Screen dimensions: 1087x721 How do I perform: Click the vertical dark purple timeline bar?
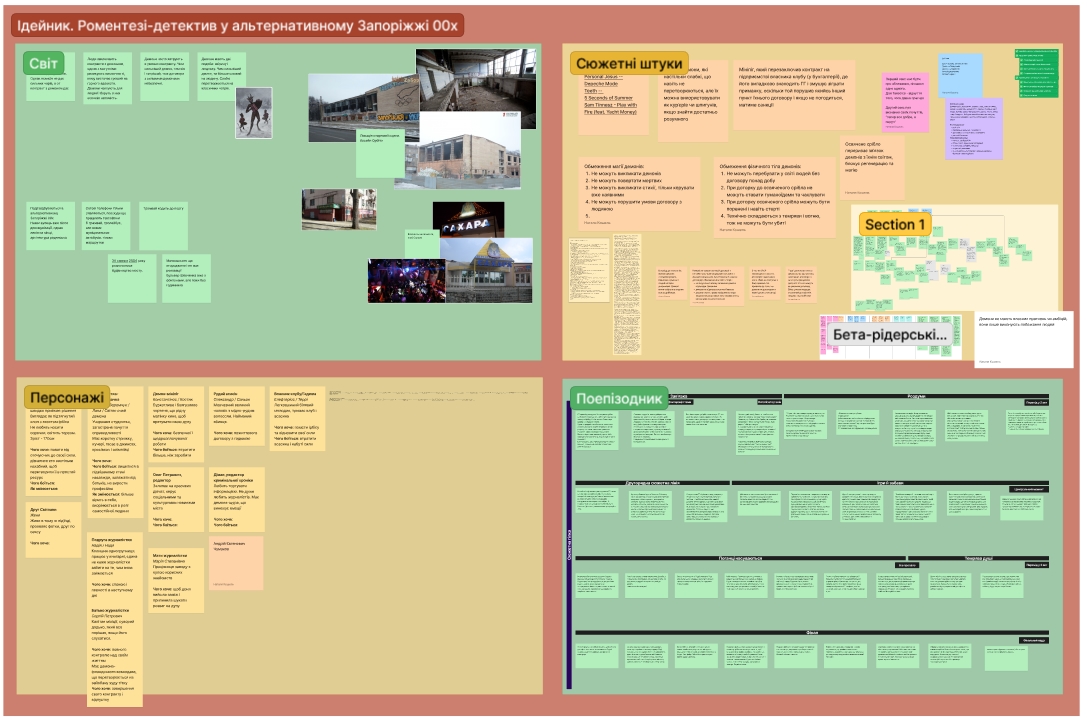568,550
